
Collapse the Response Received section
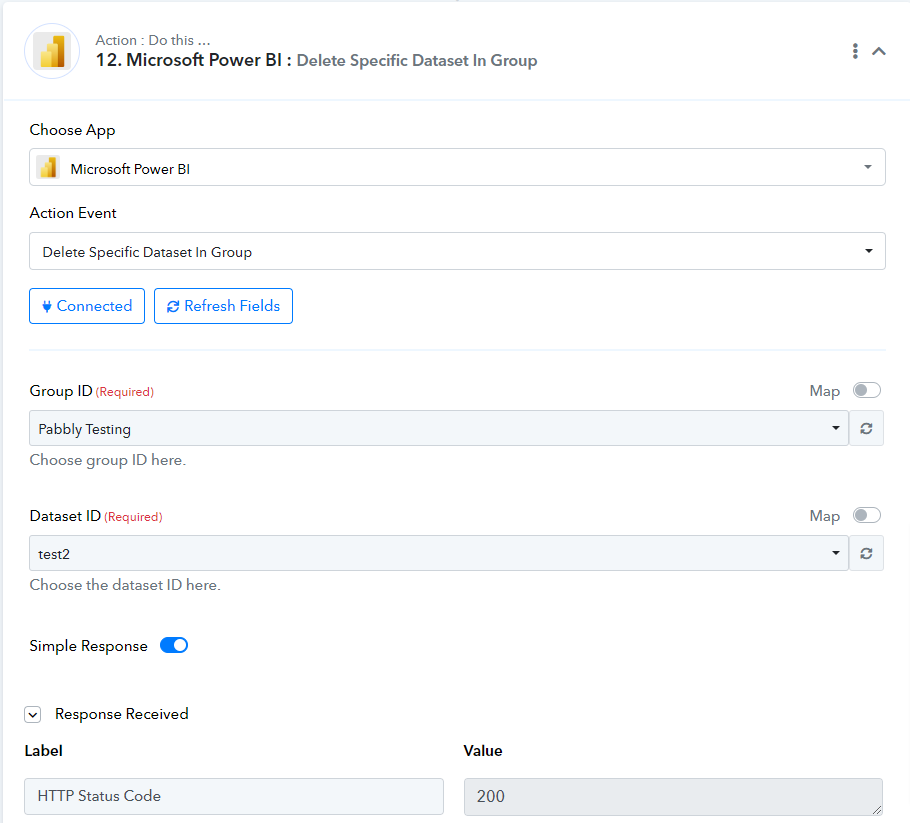tap(33, 714)
